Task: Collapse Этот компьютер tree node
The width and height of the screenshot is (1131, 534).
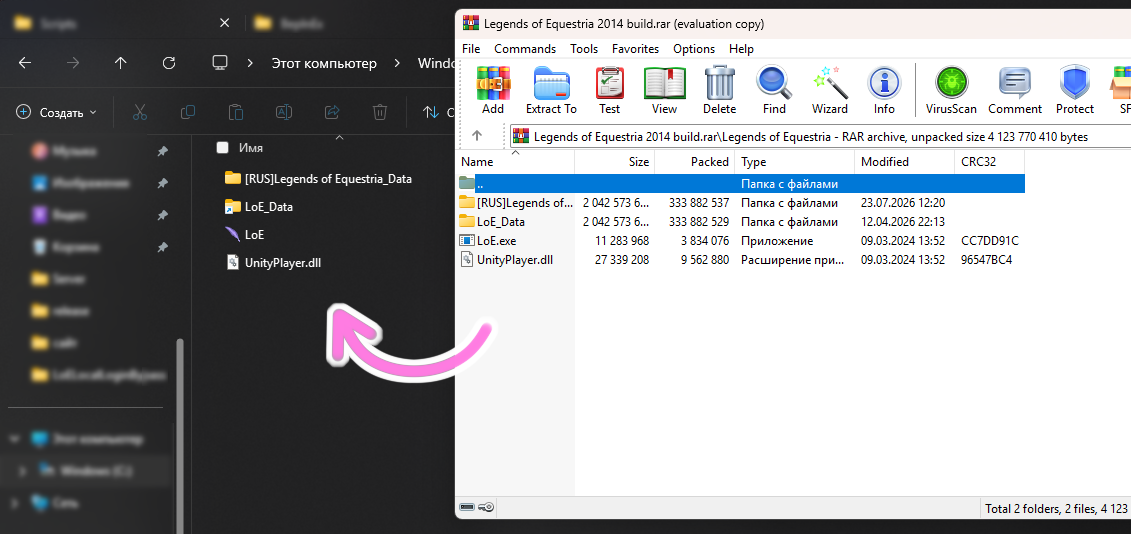Action: [15, 439]
